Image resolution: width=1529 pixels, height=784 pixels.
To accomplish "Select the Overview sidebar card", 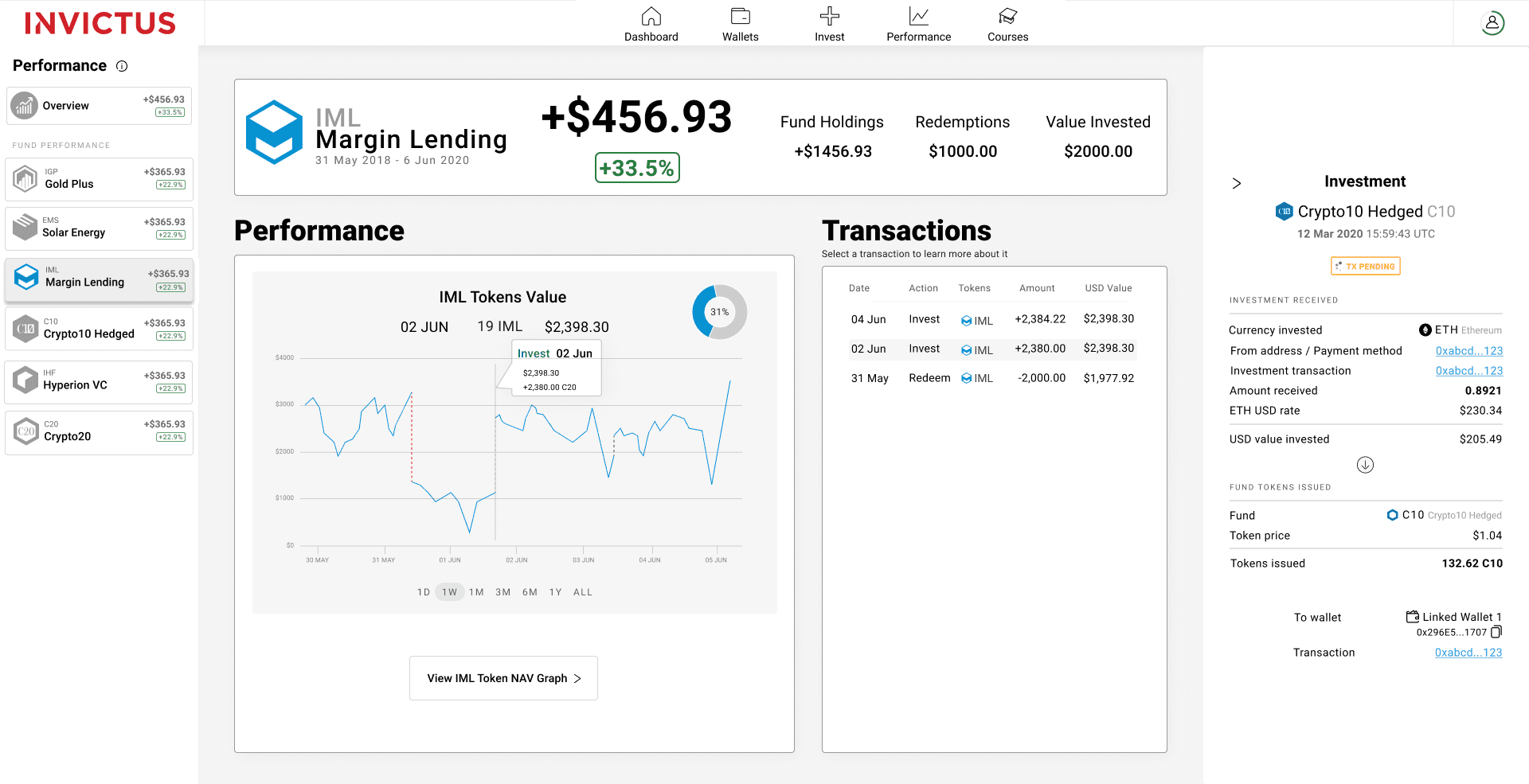I will click(99, 106).
